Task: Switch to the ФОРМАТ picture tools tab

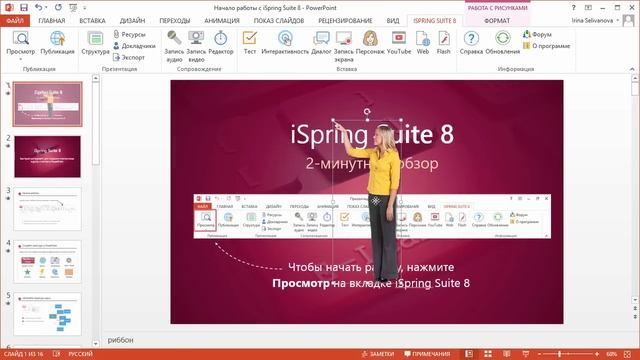Action: 497,20
